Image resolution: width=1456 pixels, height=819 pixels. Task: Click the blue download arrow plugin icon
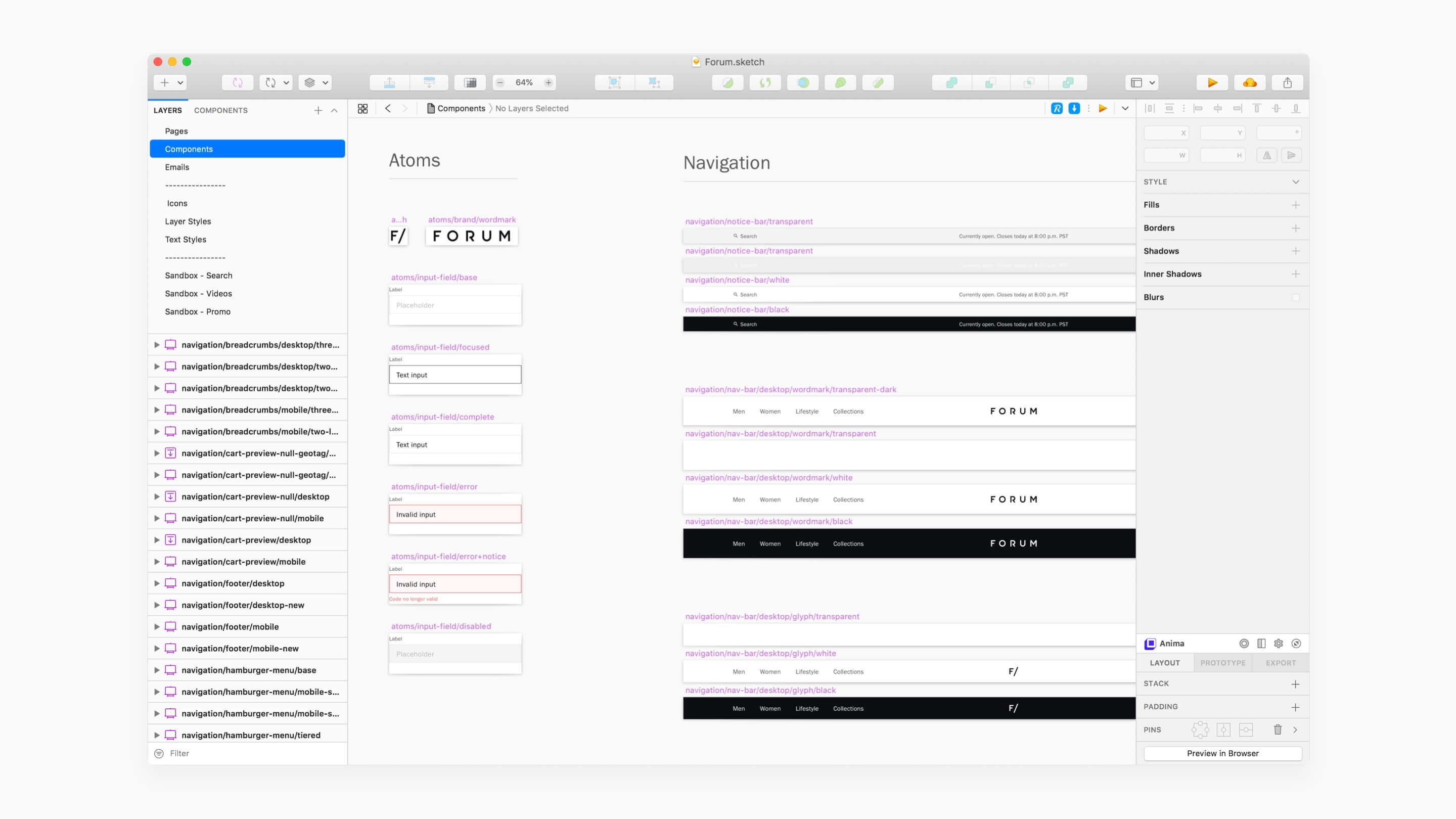point(1074,109)
